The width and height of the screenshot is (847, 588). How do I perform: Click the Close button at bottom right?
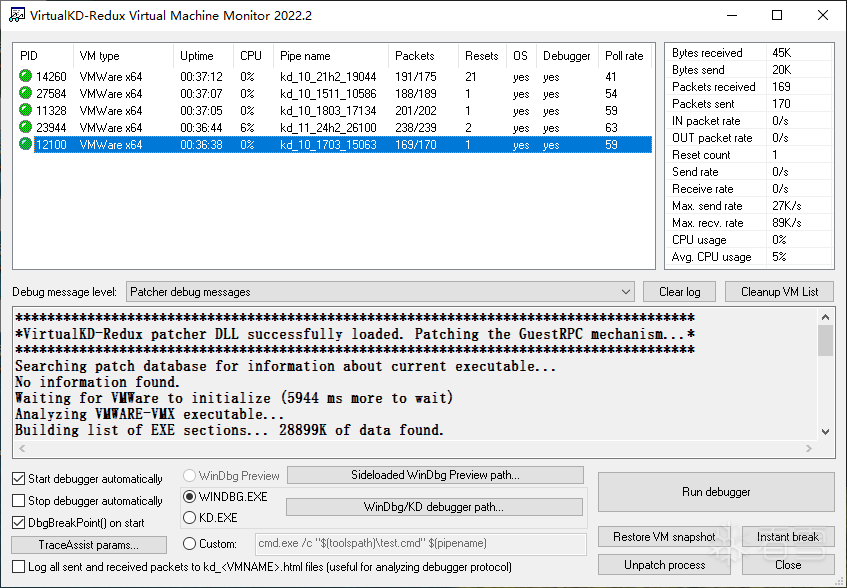pos(788,565)
